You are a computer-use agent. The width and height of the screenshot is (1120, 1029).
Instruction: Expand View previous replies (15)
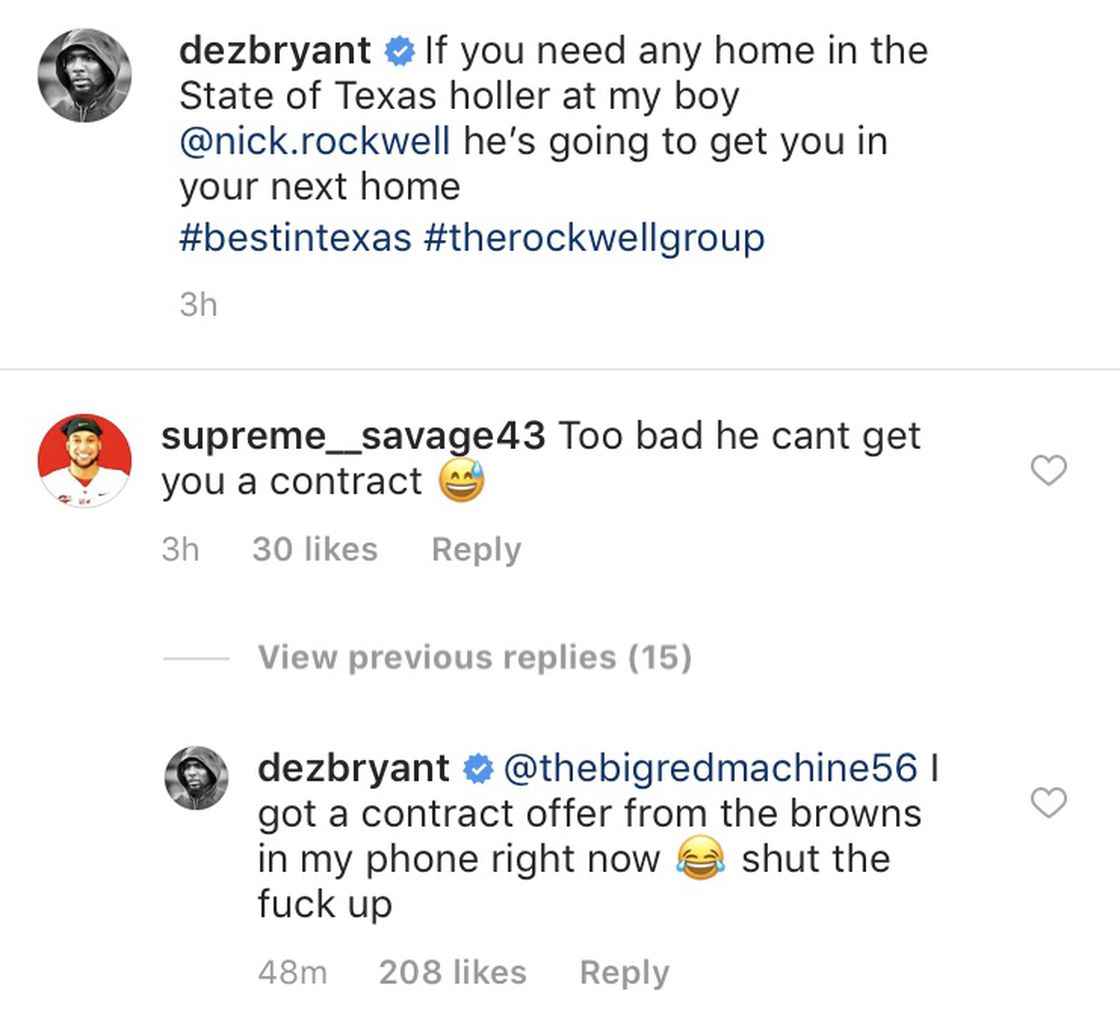[474, 657]
